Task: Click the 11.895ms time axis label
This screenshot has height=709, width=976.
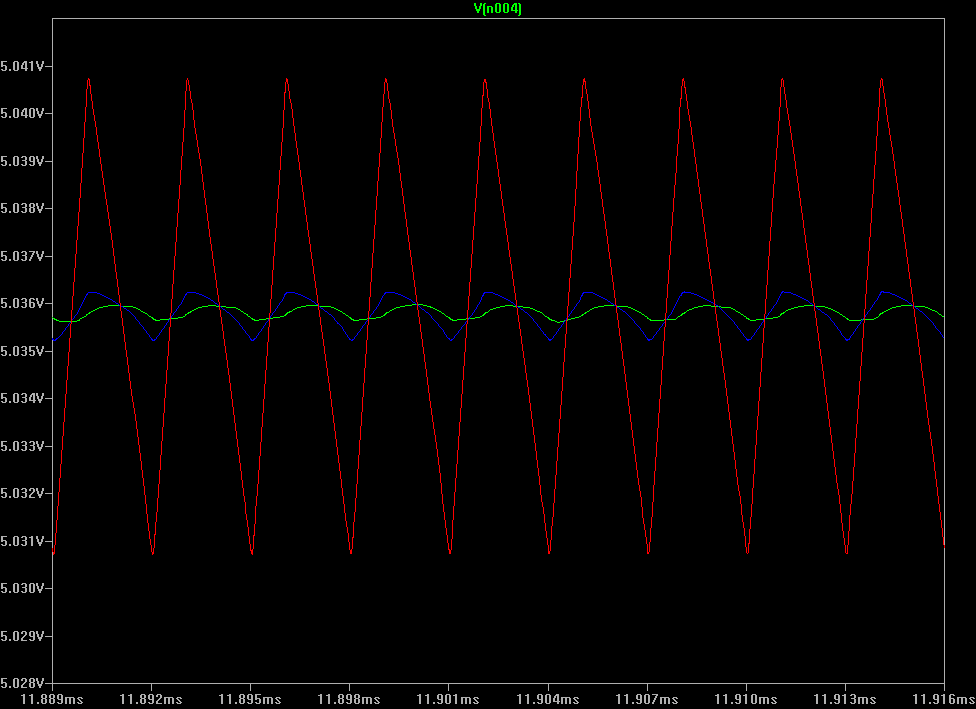Action: coord(249,698)
